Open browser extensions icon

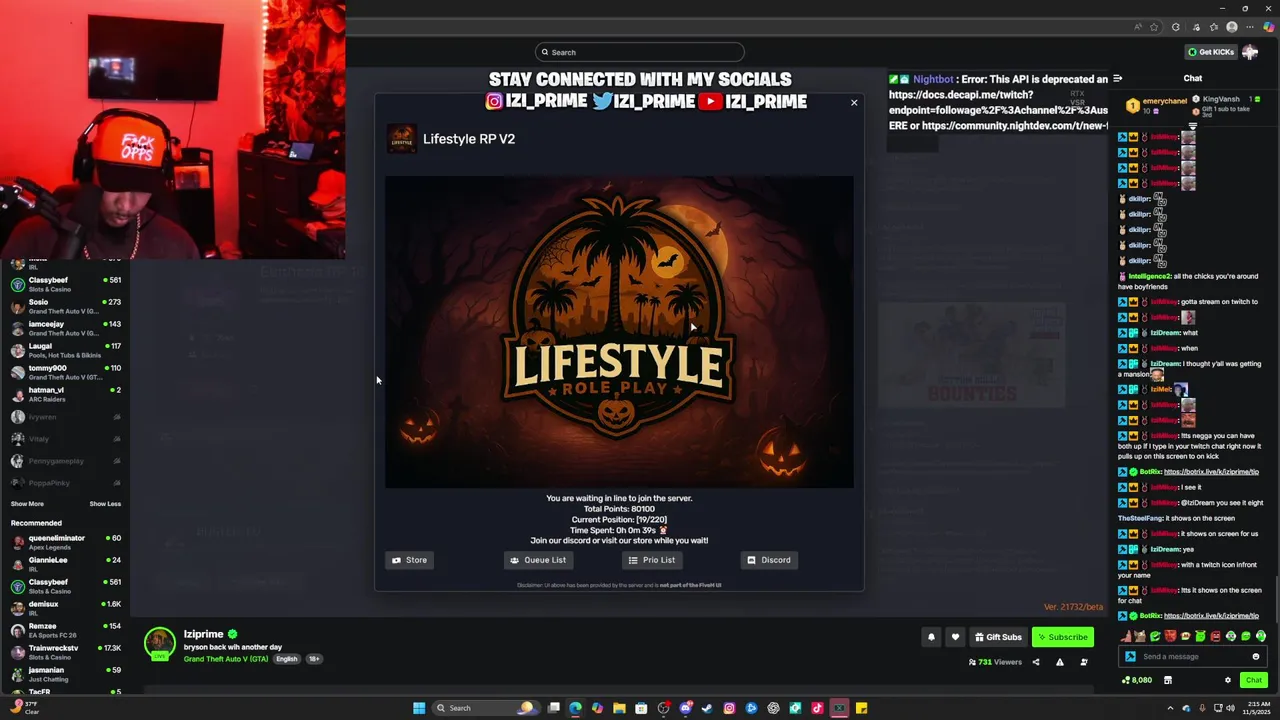click(1176, 27)
